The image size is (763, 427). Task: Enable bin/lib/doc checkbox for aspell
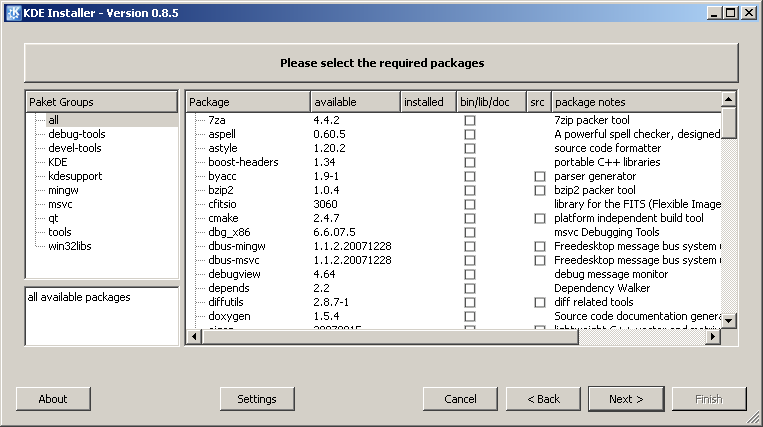(x=470, y=134)
